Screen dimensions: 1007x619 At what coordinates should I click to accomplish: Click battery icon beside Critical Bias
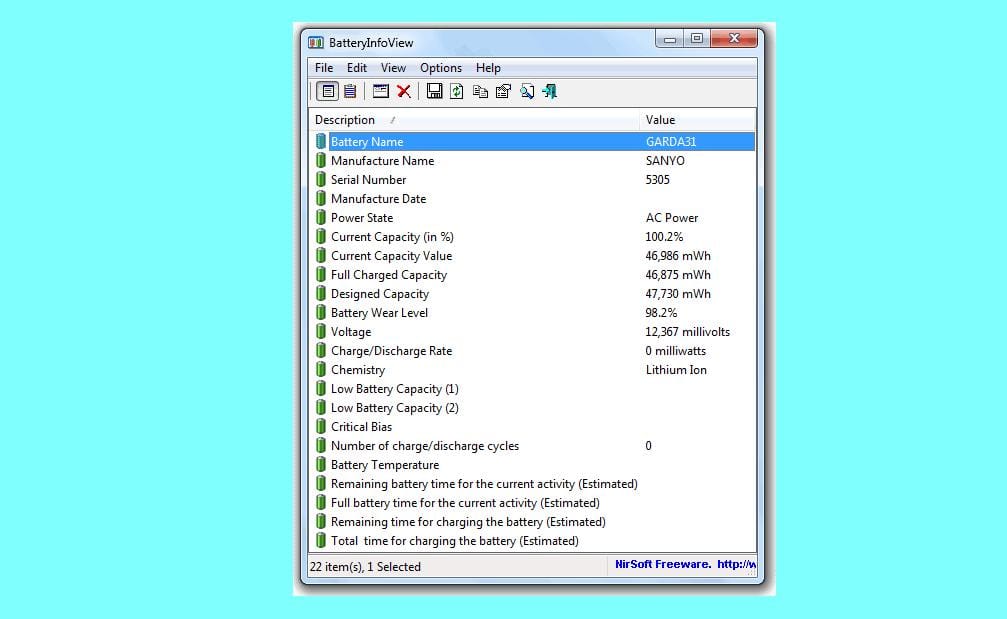(x=321, y=426)
